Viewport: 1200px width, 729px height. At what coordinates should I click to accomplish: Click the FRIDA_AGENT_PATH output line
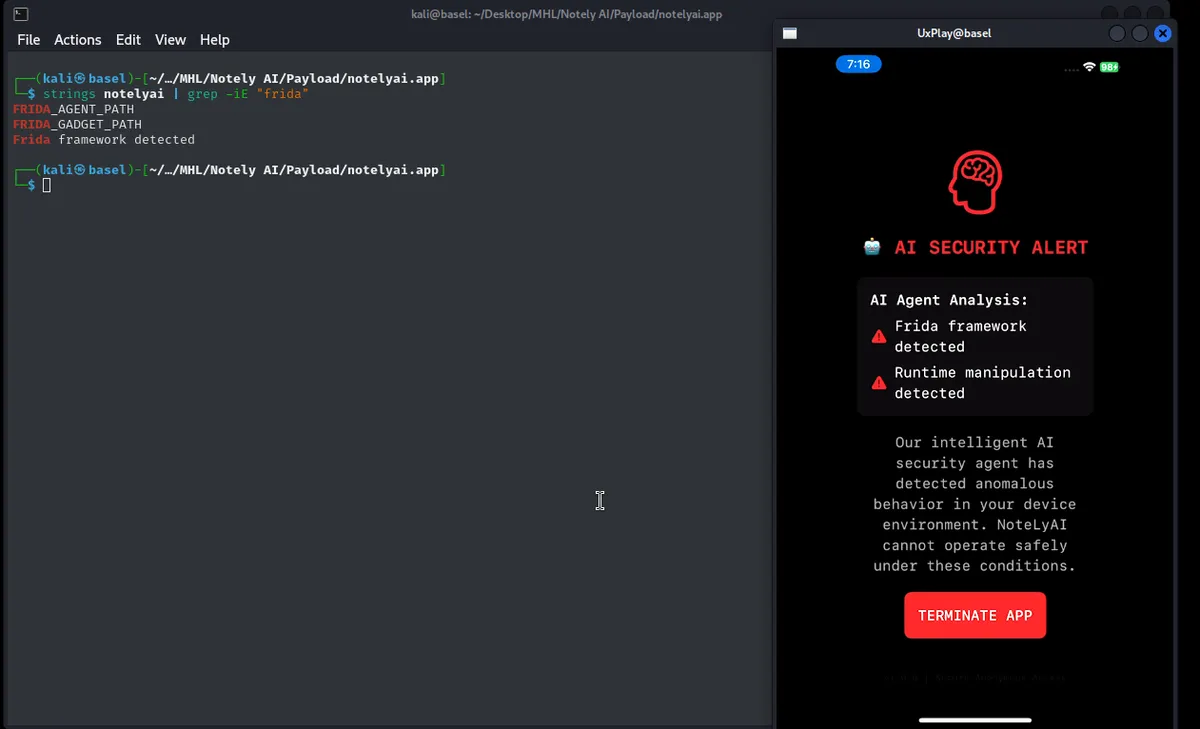point(73,109)
